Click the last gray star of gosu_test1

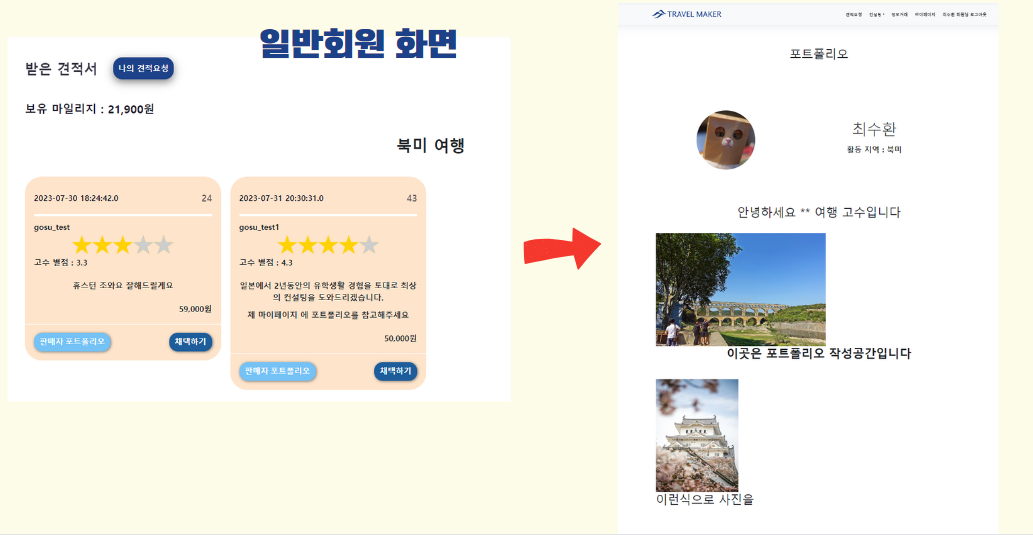pos(369,246)
